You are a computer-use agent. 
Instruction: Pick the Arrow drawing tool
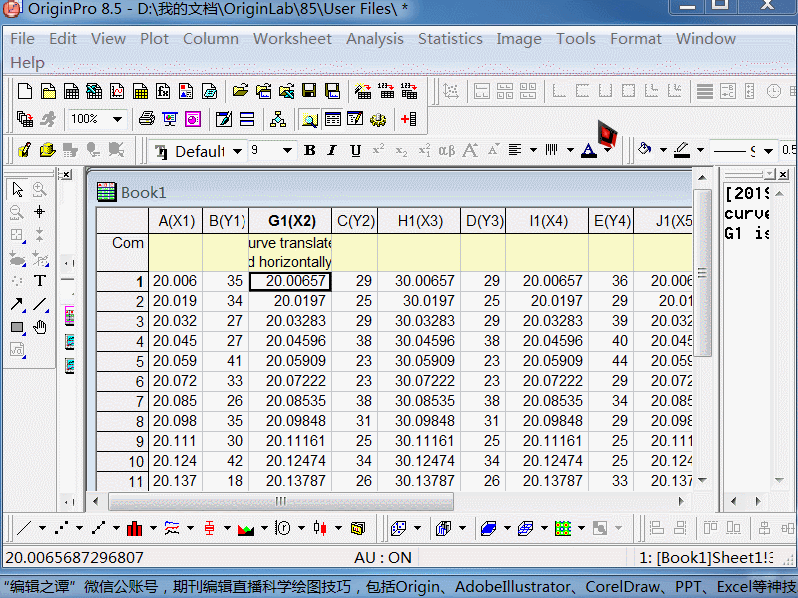[17, 304]
